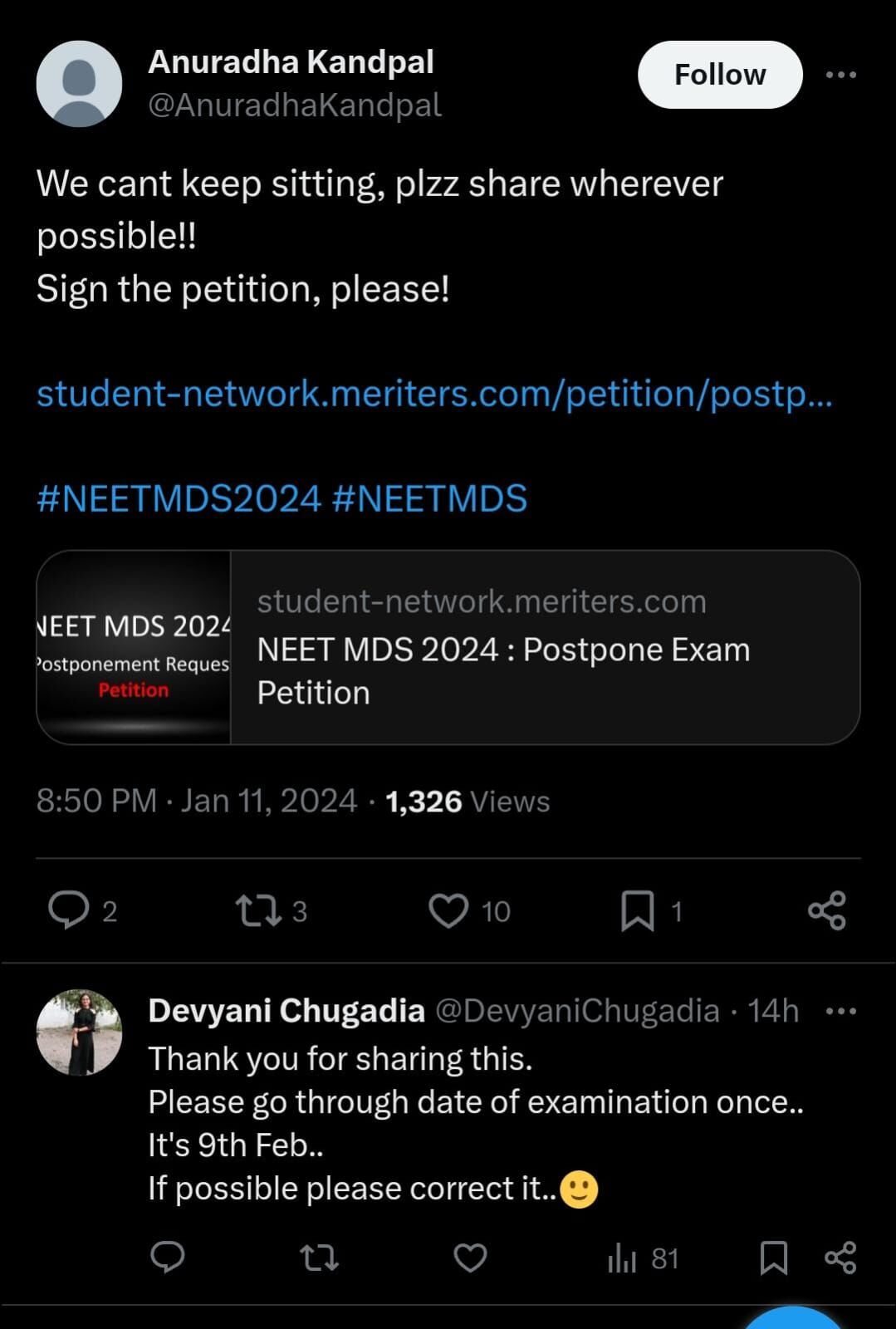
Task: Reply to Anuradha Kandpal's main post
Action: click(69, 910)
